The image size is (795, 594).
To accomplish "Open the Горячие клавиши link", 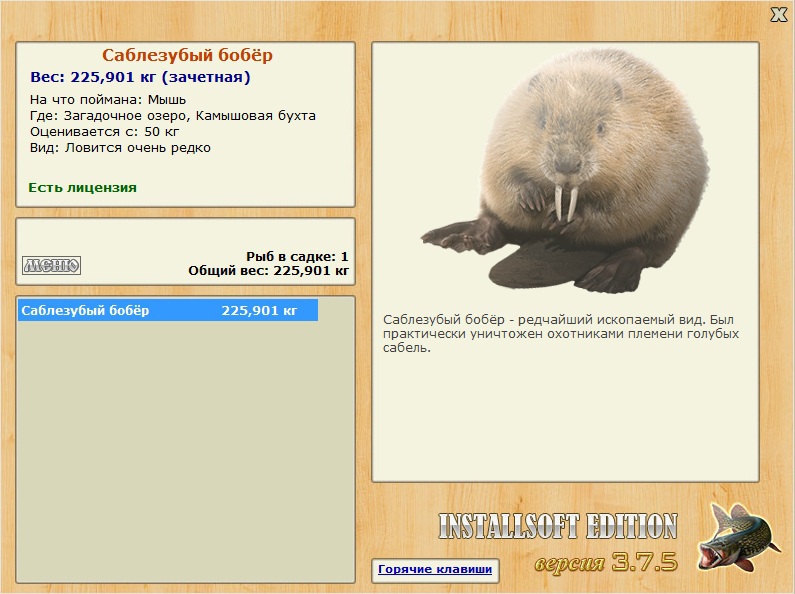I will click(x=435, y=569).
